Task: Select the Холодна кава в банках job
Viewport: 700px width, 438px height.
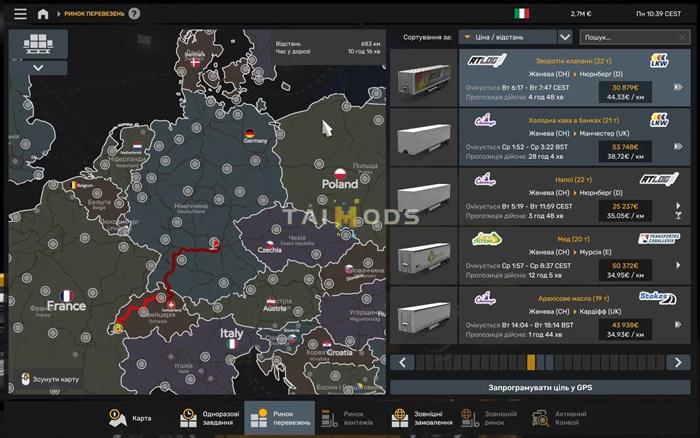Action: click(575, 137)
